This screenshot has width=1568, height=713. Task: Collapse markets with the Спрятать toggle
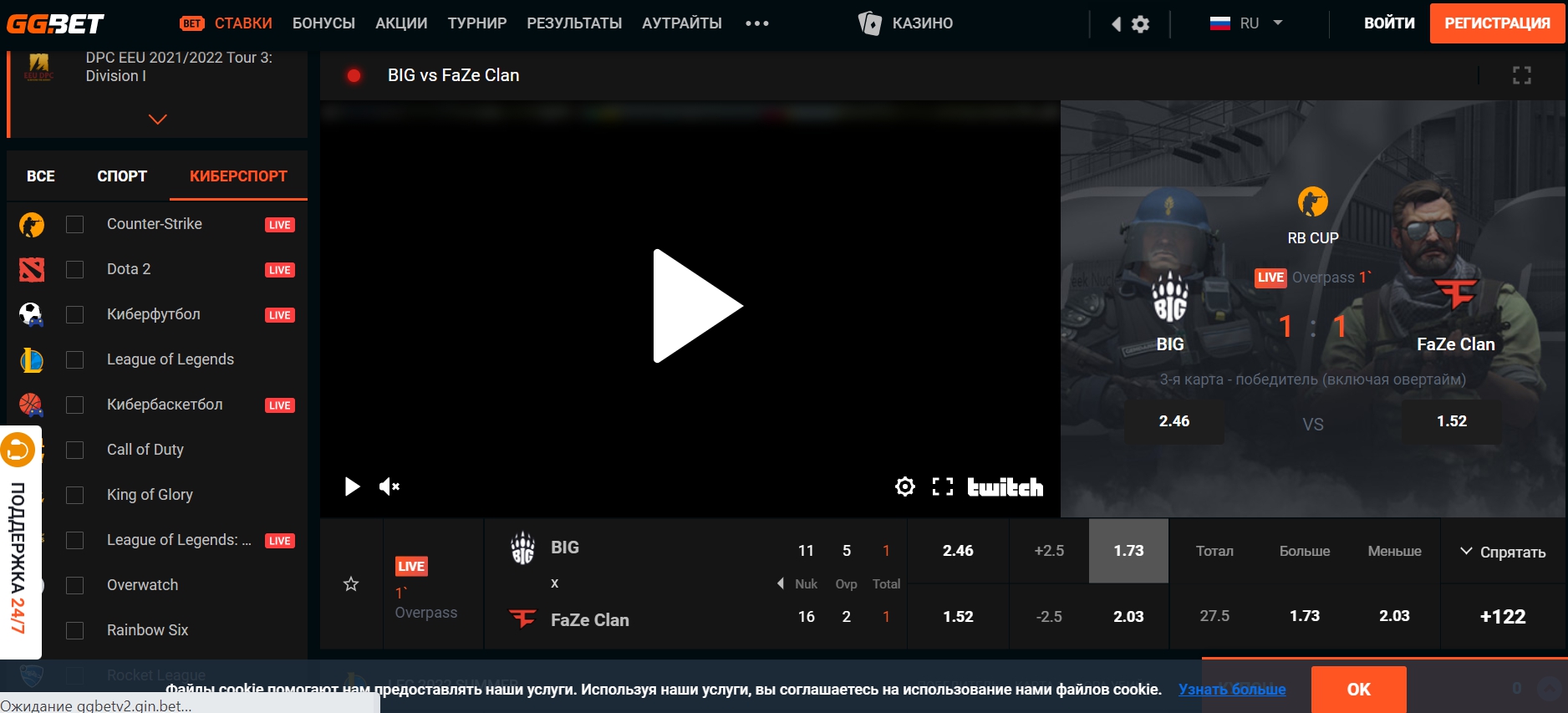[1503, 552]
